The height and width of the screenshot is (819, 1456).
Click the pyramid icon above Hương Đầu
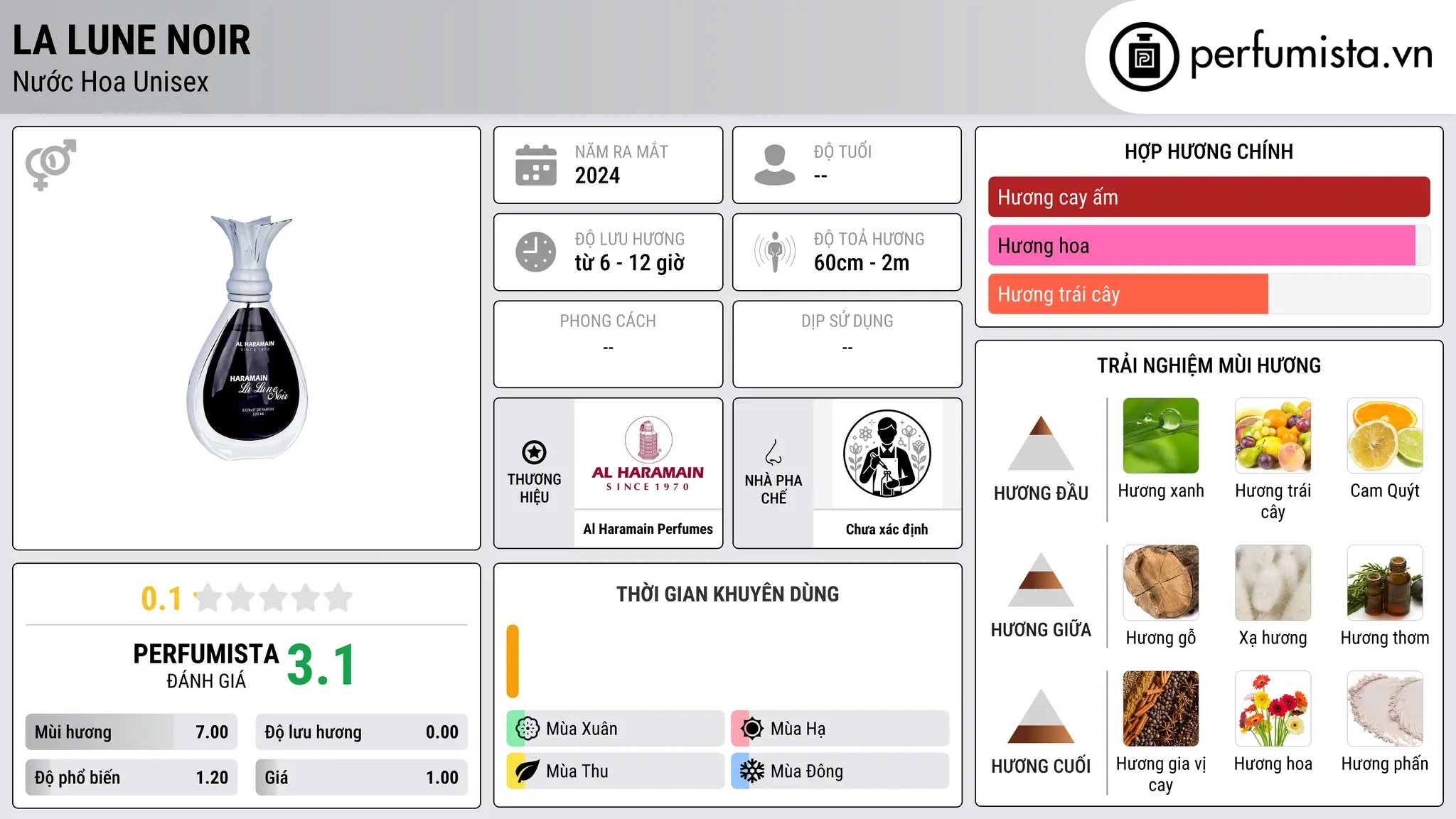click(1041, 442)
